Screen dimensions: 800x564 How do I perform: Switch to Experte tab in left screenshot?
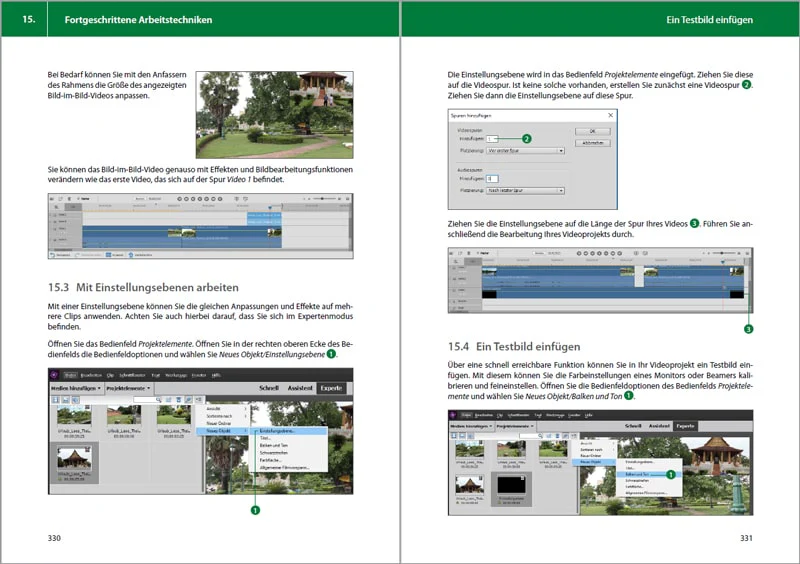tap(331, 388)
